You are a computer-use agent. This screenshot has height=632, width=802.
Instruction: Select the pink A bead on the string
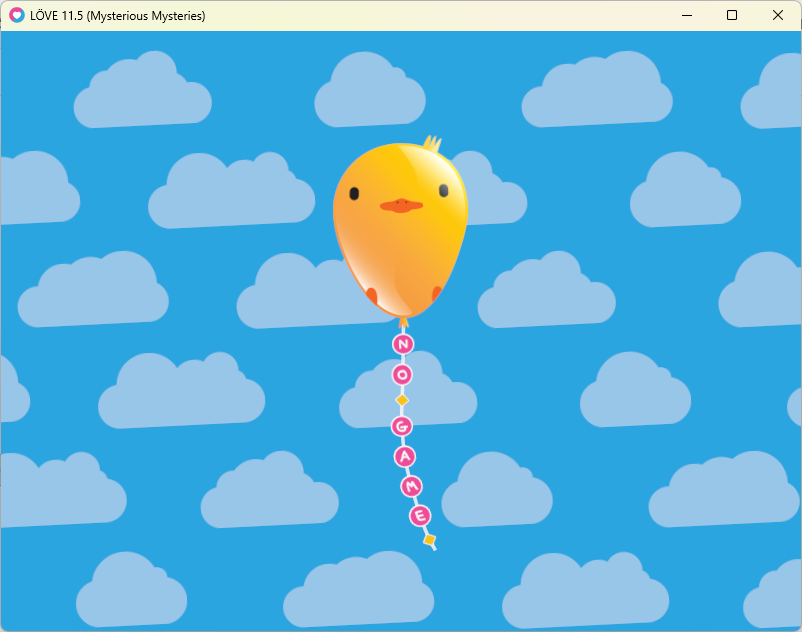(404, 457)
